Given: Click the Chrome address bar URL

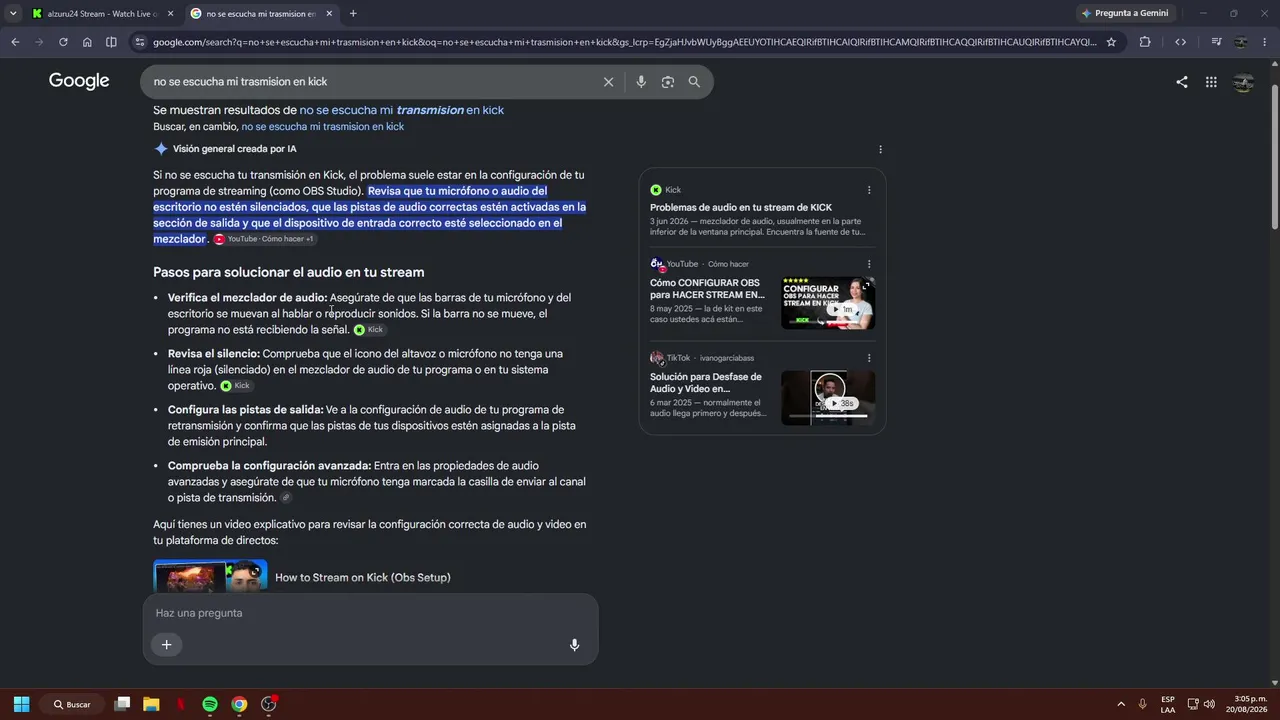Looking at the screenshot, I should click(x=624, y=42).
